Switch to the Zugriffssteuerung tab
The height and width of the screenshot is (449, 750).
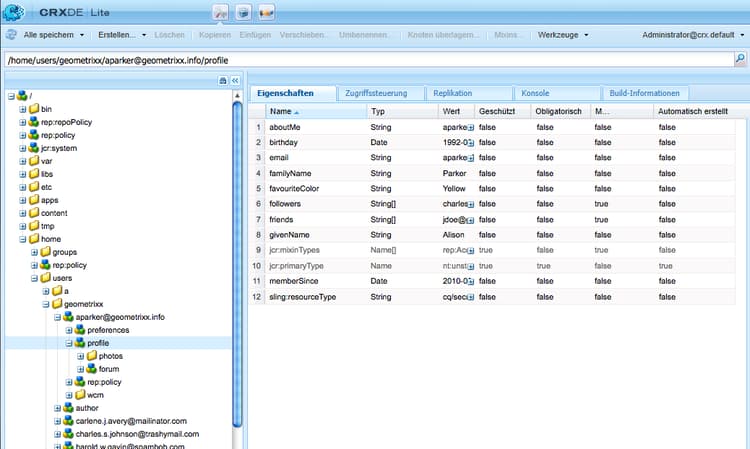[378, 93]
